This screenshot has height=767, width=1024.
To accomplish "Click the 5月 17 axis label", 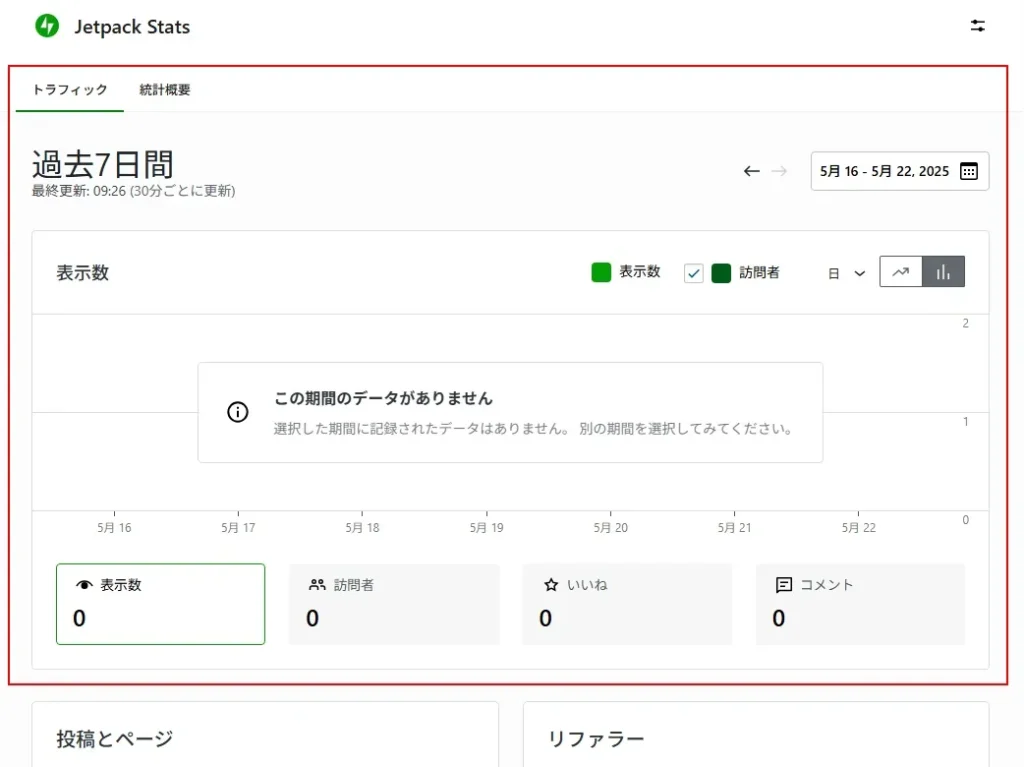I will click(x=238, y=528).
